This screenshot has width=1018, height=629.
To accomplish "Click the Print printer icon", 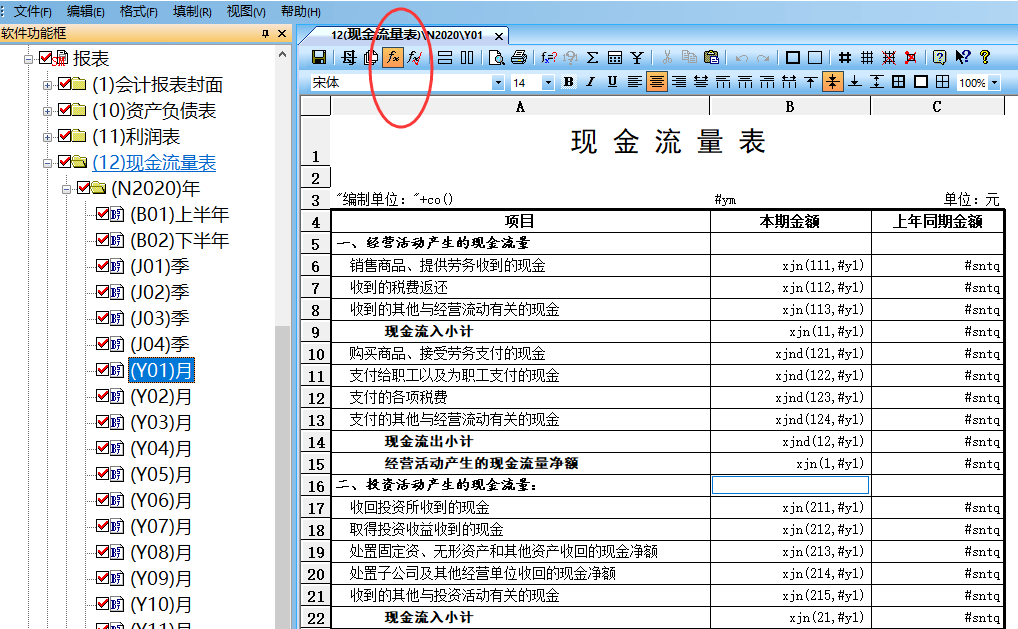I will 518,58.
